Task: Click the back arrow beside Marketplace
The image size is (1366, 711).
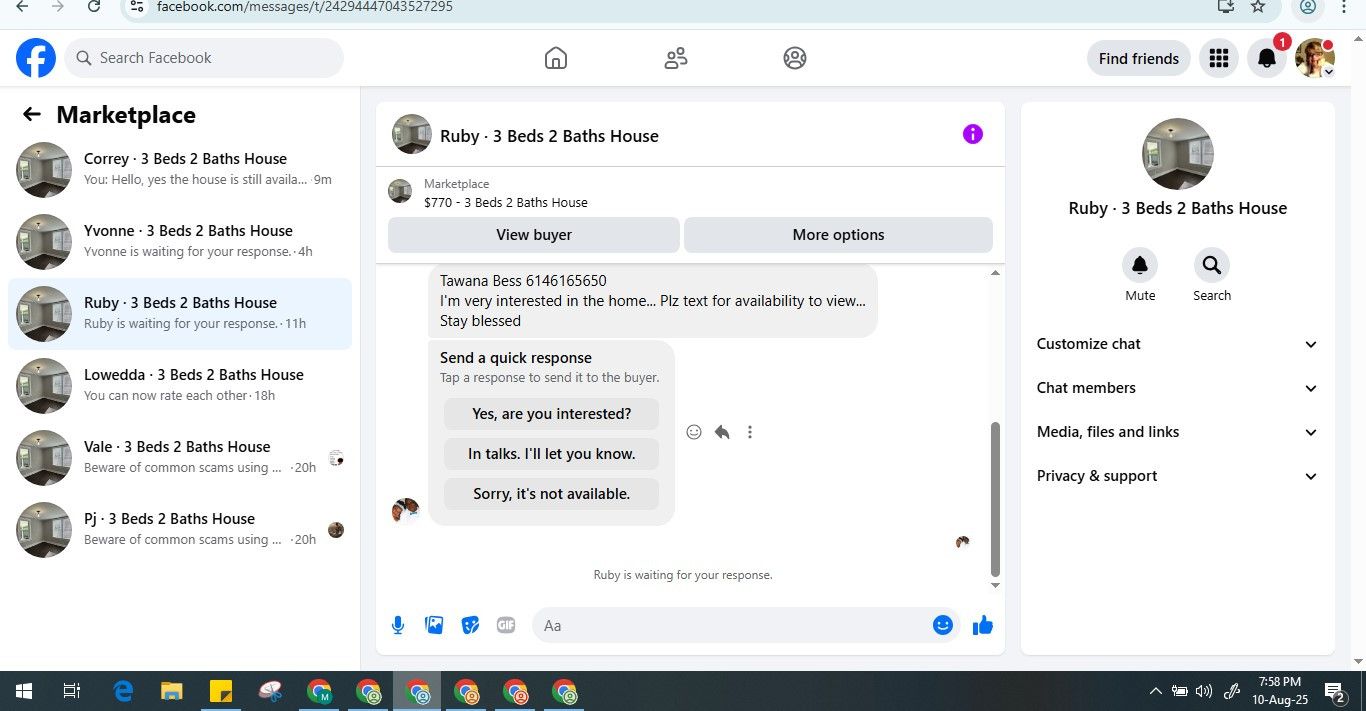Action: click(32, 115)
